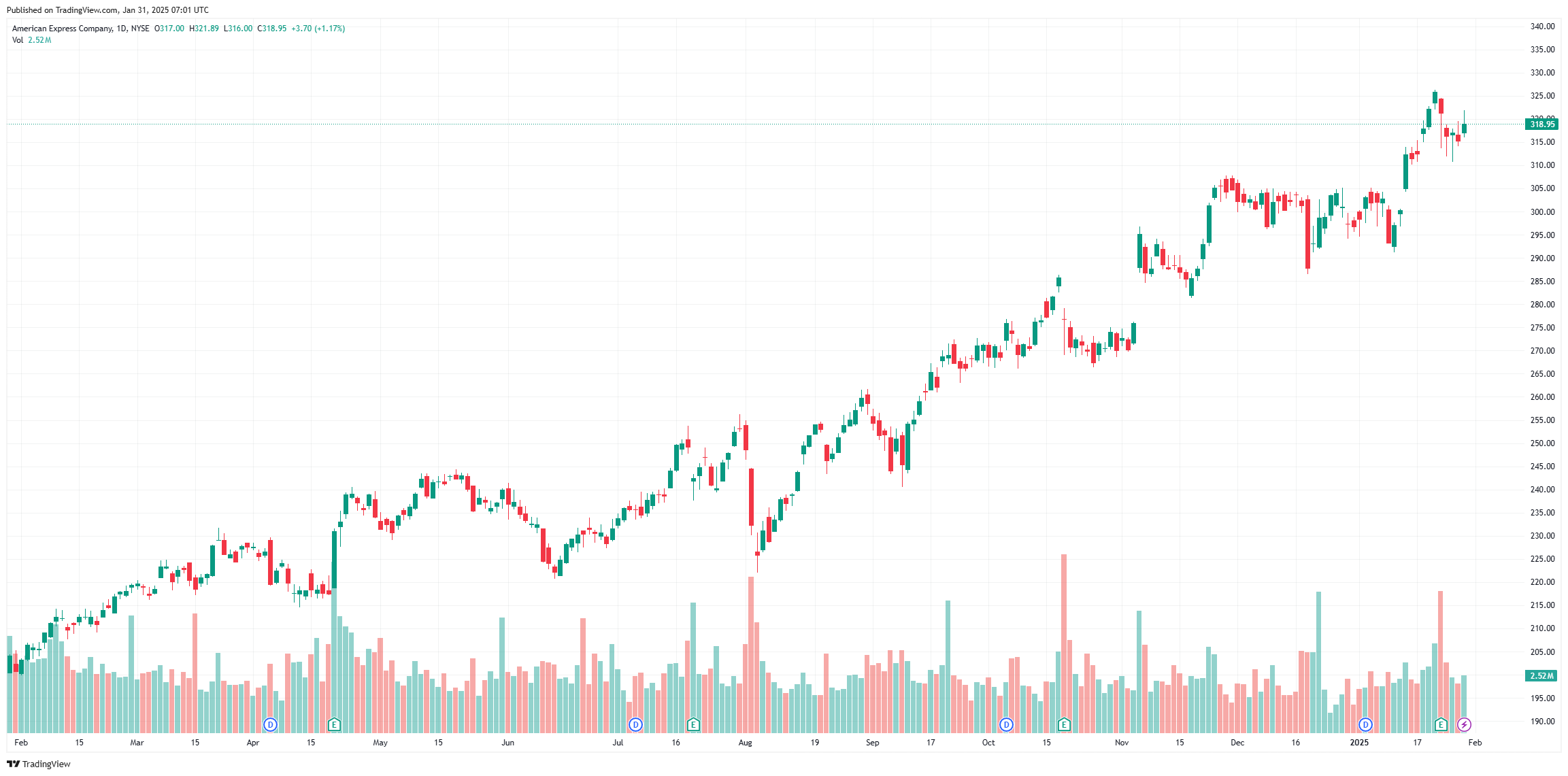The height and width of the screenshot is (776, 1568).
Task: Click the dividend marker near April
Action: [x=271, y=724]
